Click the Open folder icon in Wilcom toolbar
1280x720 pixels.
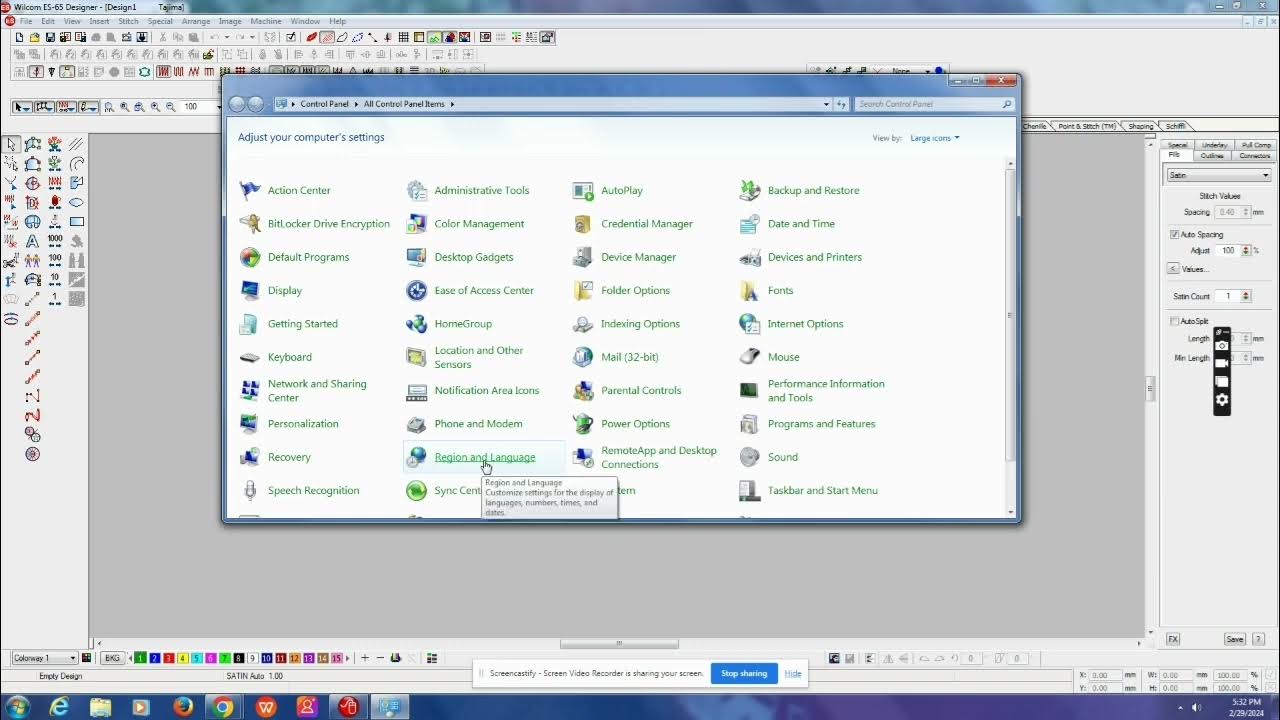coord(35,38)
